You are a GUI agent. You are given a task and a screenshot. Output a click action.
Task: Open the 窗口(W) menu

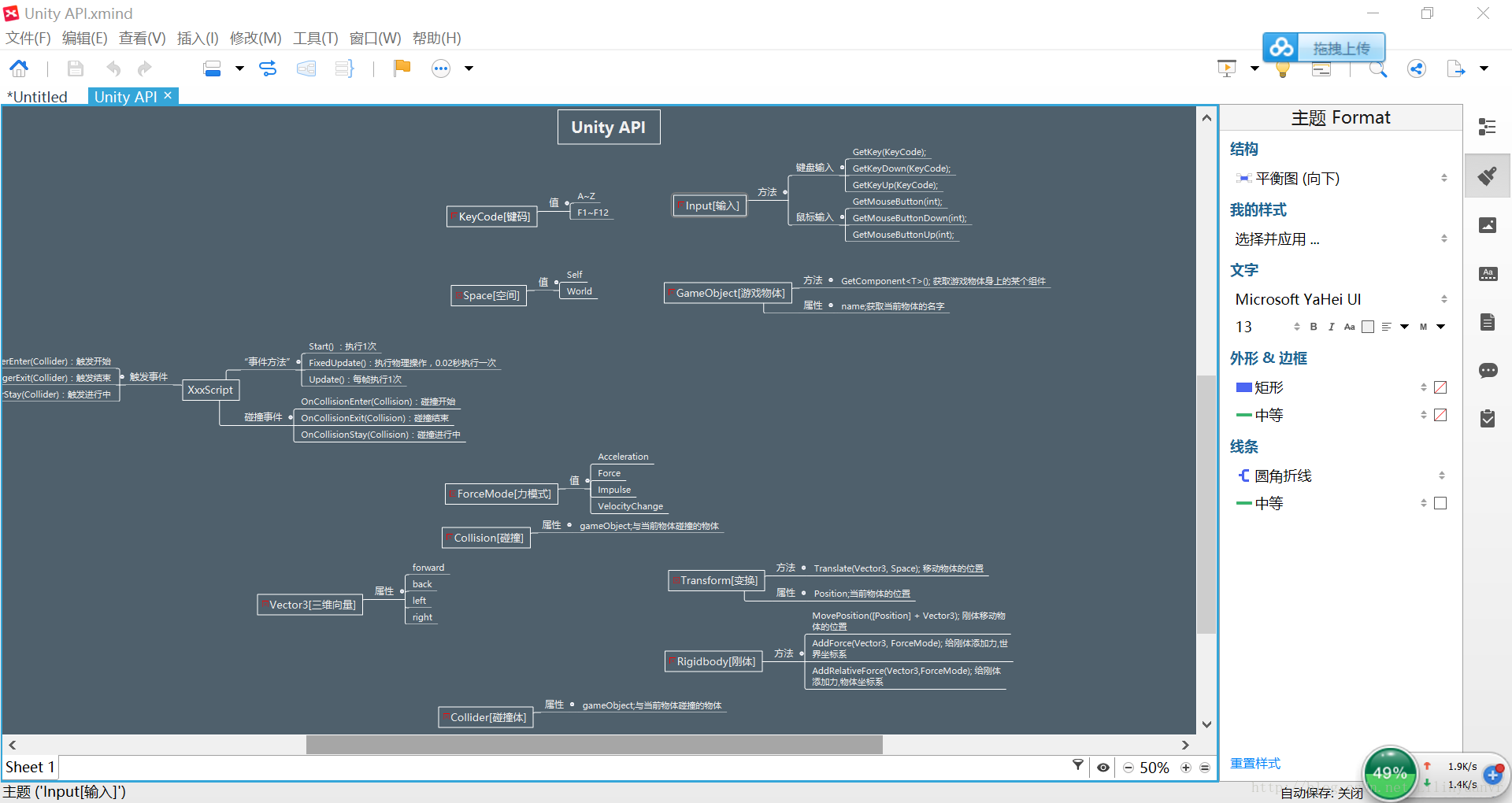tap(375, 38)
